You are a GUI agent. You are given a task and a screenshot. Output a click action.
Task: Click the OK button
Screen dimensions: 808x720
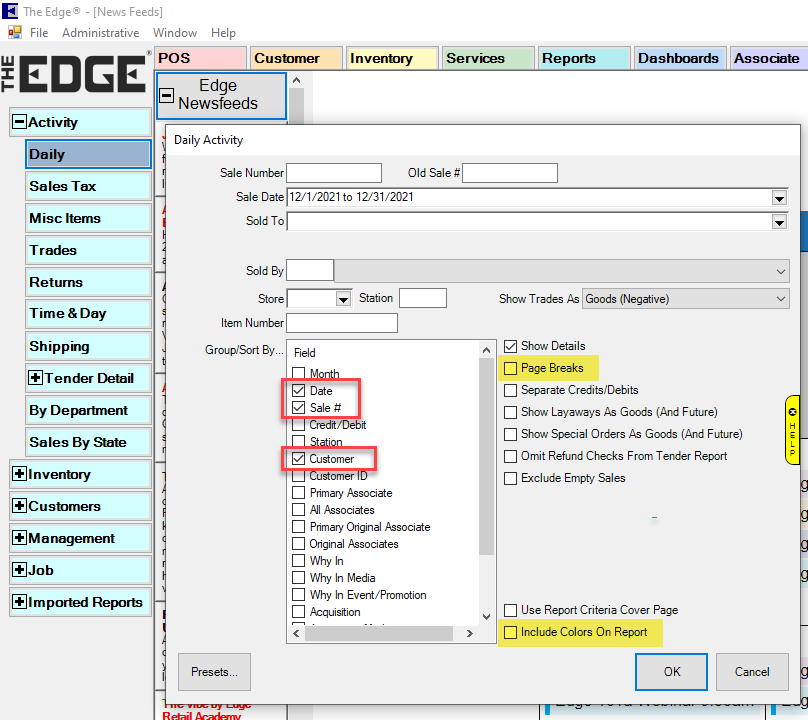(672, 672)
